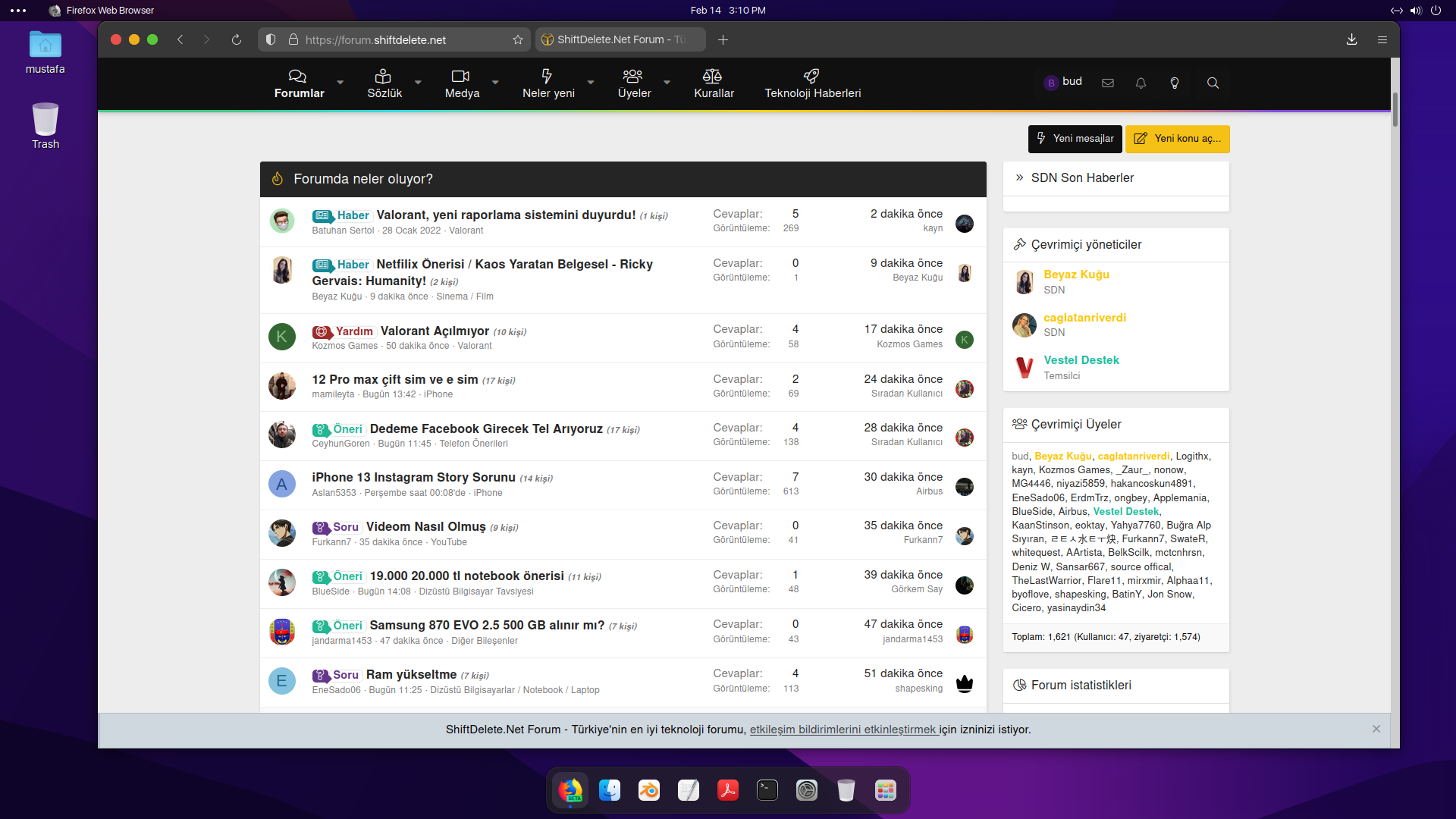The width and height of the screenshot is (1456, 819).
Task: Open Trash icon on desktop
Action: (45, 126)
